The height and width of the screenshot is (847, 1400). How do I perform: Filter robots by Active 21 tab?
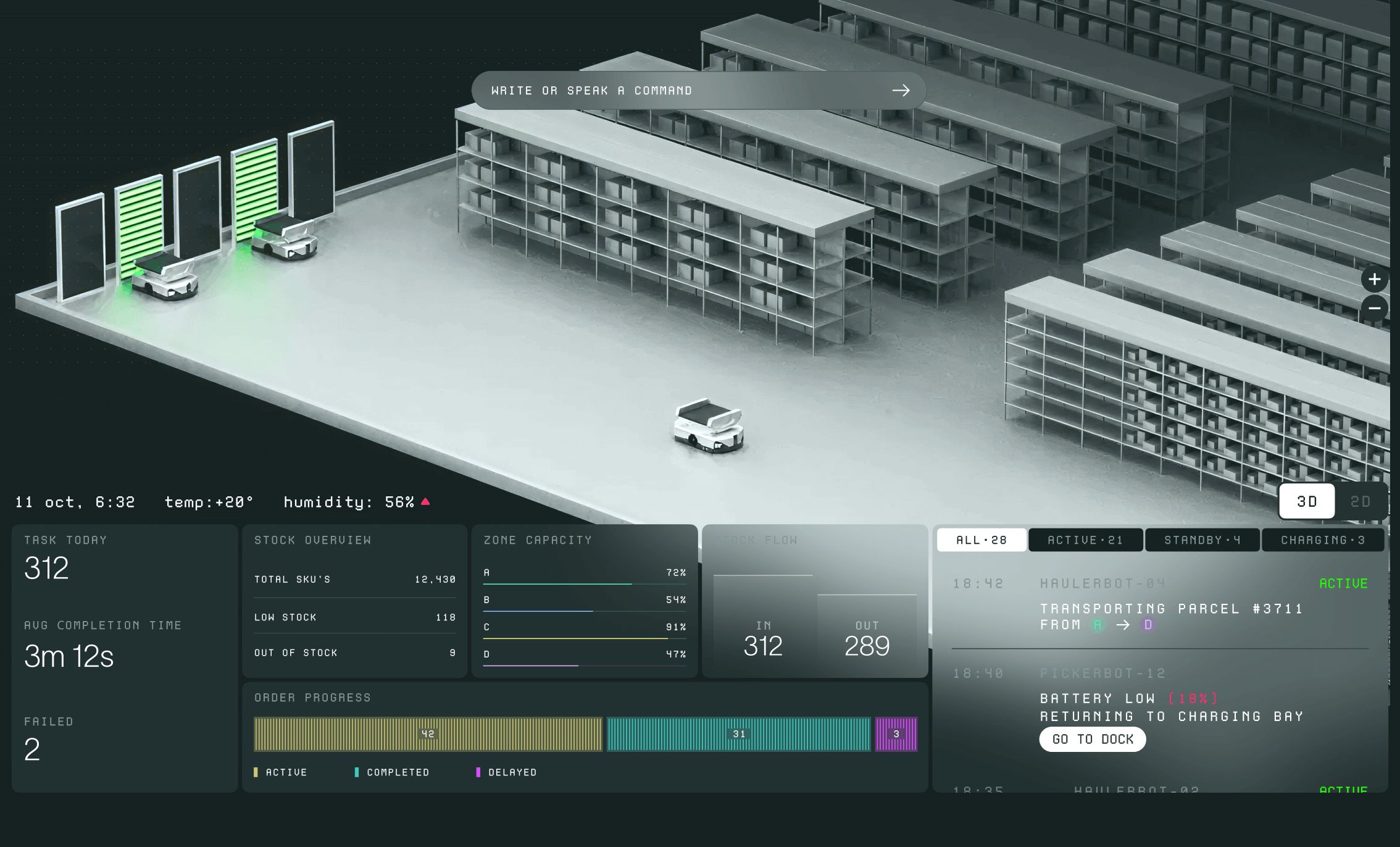tap(1085, 540)
